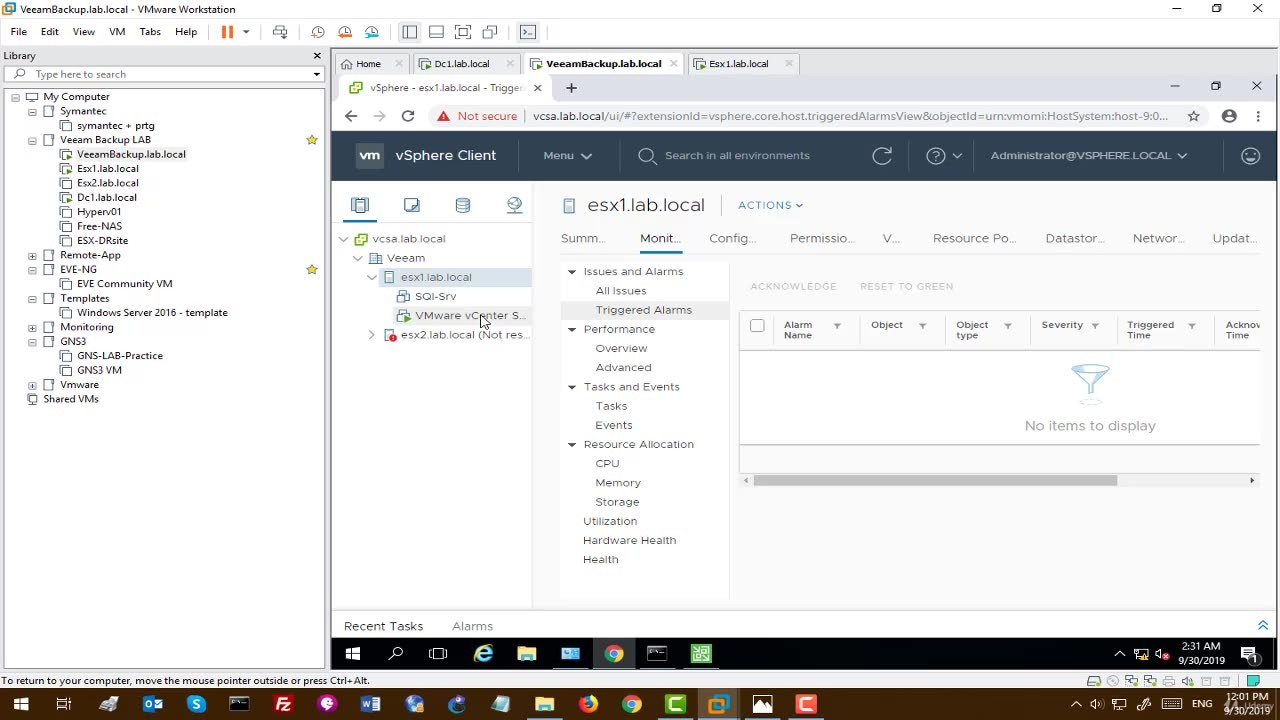Viewport: 1280px width, 720px height.
Task: Open the Workstation console view icon
Action: 528,32
